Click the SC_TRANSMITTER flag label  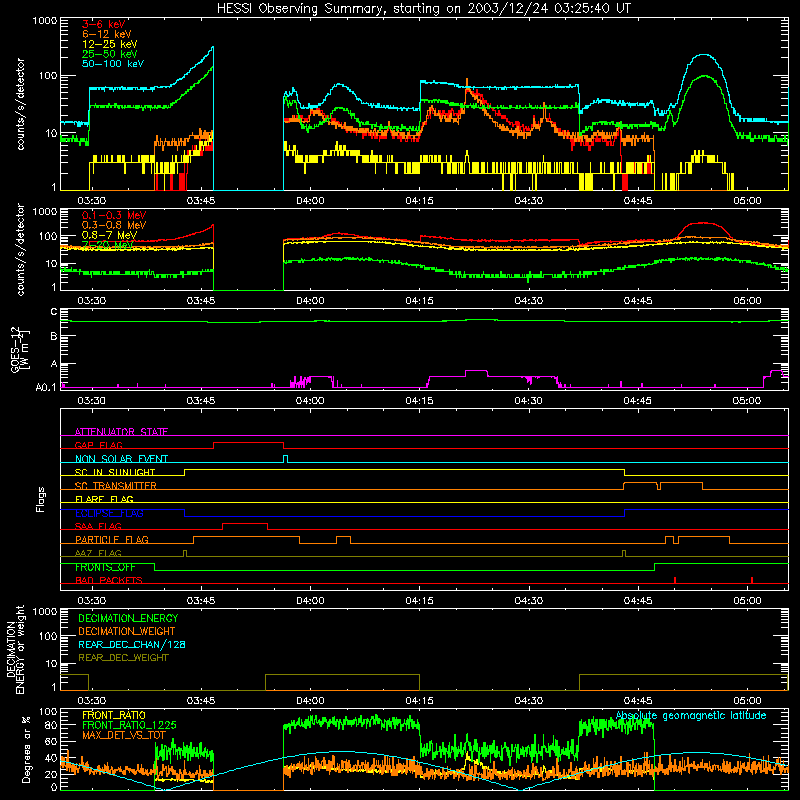pos(116,486)
